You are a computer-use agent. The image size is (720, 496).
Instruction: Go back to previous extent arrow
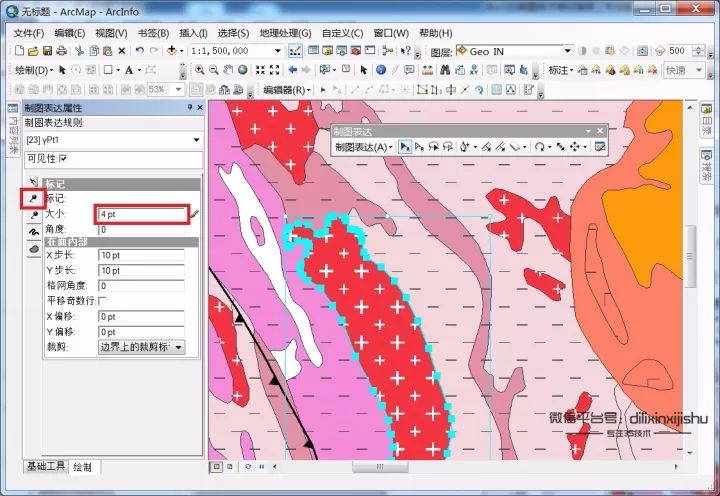292,70
